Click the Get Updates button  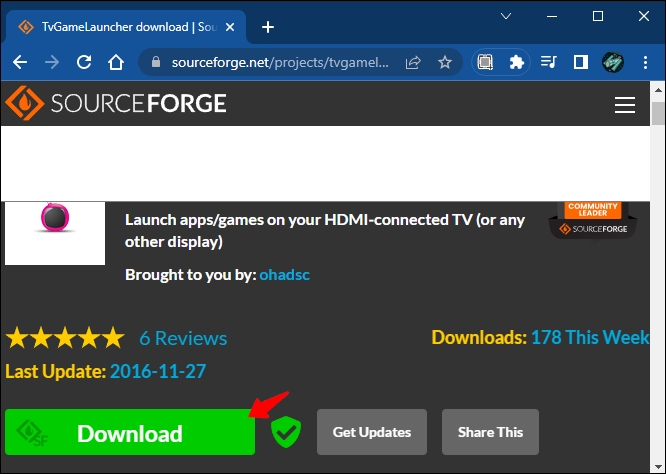pyautogui.click(x=372, y=432)
